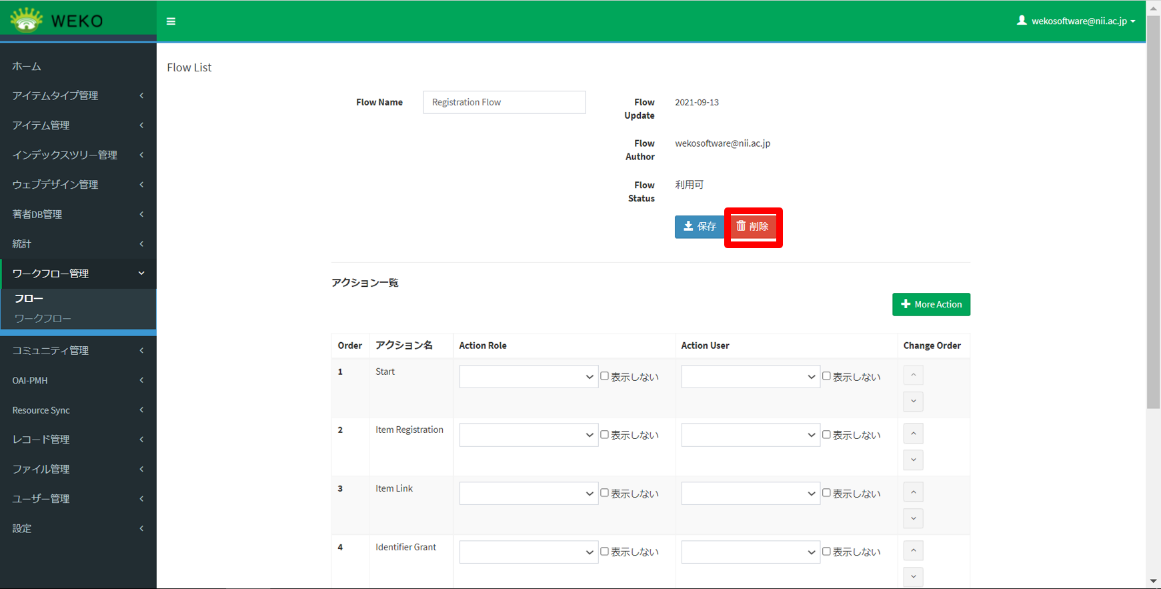Move Item Registration action up
1161x589 pixels.
(913, 434)
